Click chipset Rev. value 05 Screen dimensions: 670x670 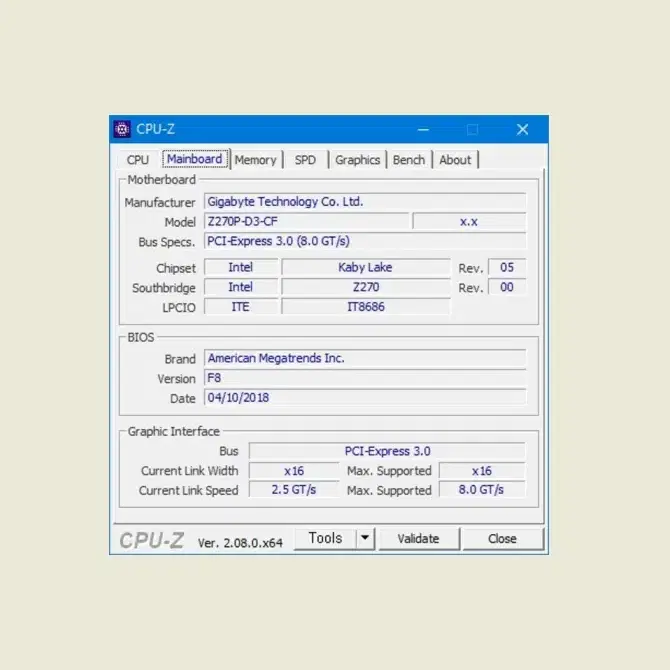click(507, 267)
